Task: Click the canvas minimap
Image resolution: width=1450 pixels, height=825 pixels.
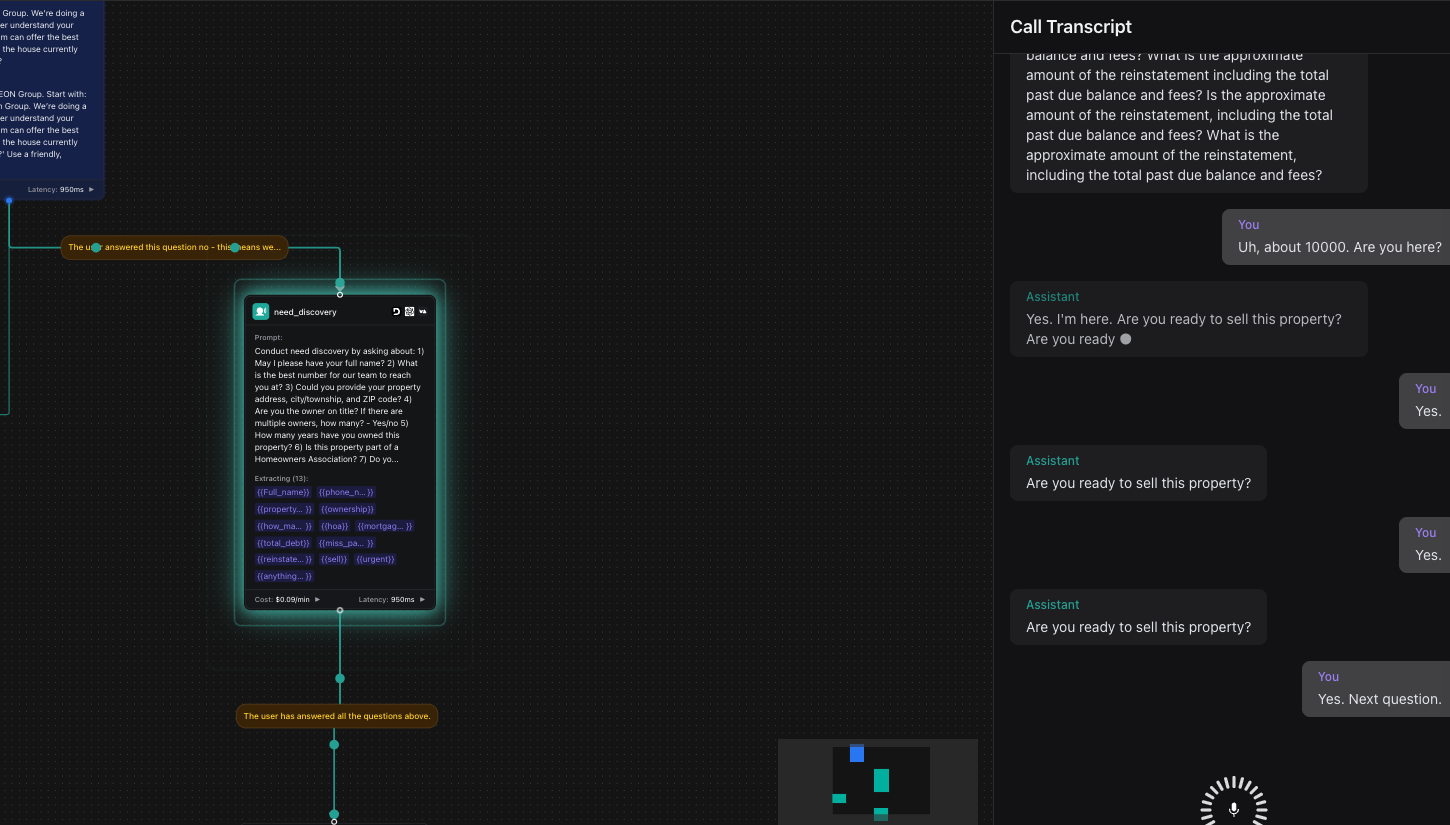Action: pos(878,782)
